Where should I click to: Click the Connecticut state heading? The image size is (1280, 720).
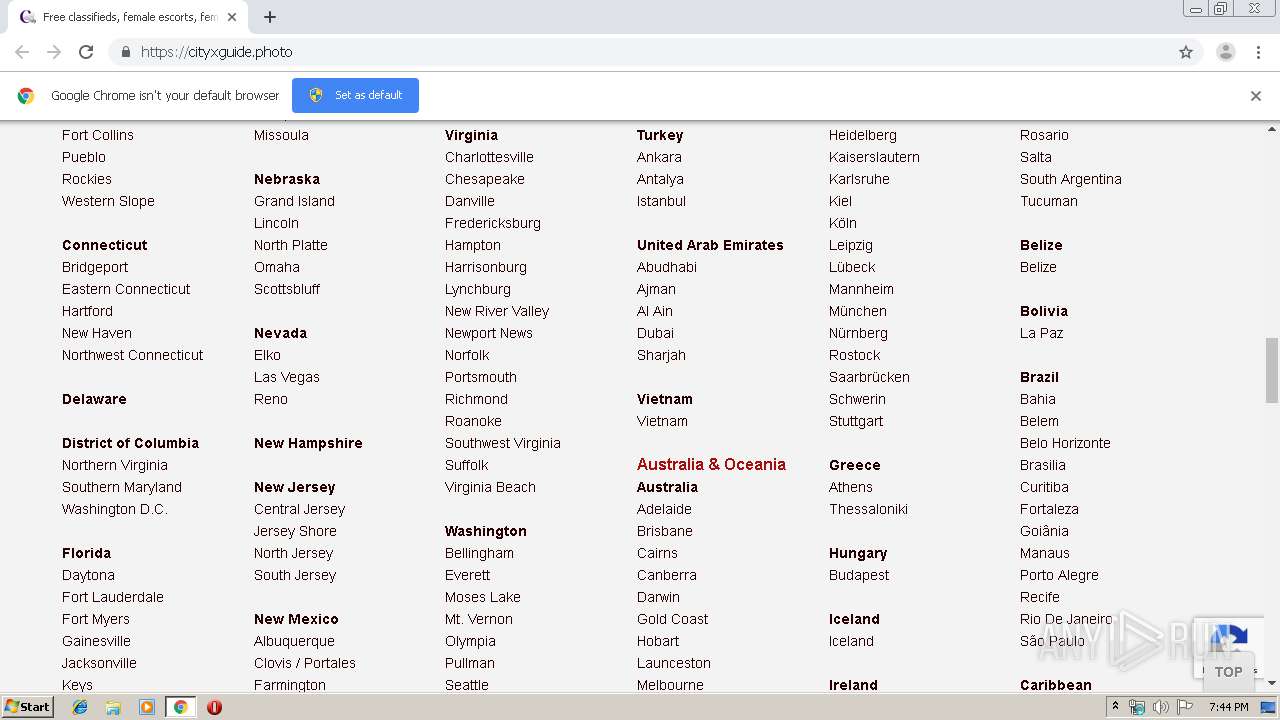(x=104, y=245)
